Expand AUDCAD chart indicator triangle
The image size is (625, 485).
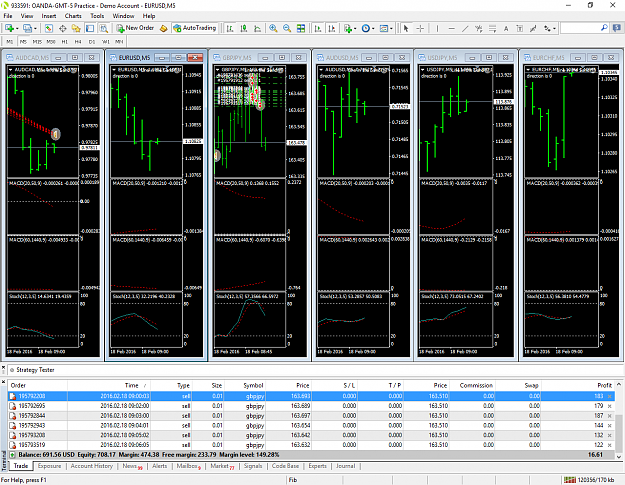(x=11, y=70)
